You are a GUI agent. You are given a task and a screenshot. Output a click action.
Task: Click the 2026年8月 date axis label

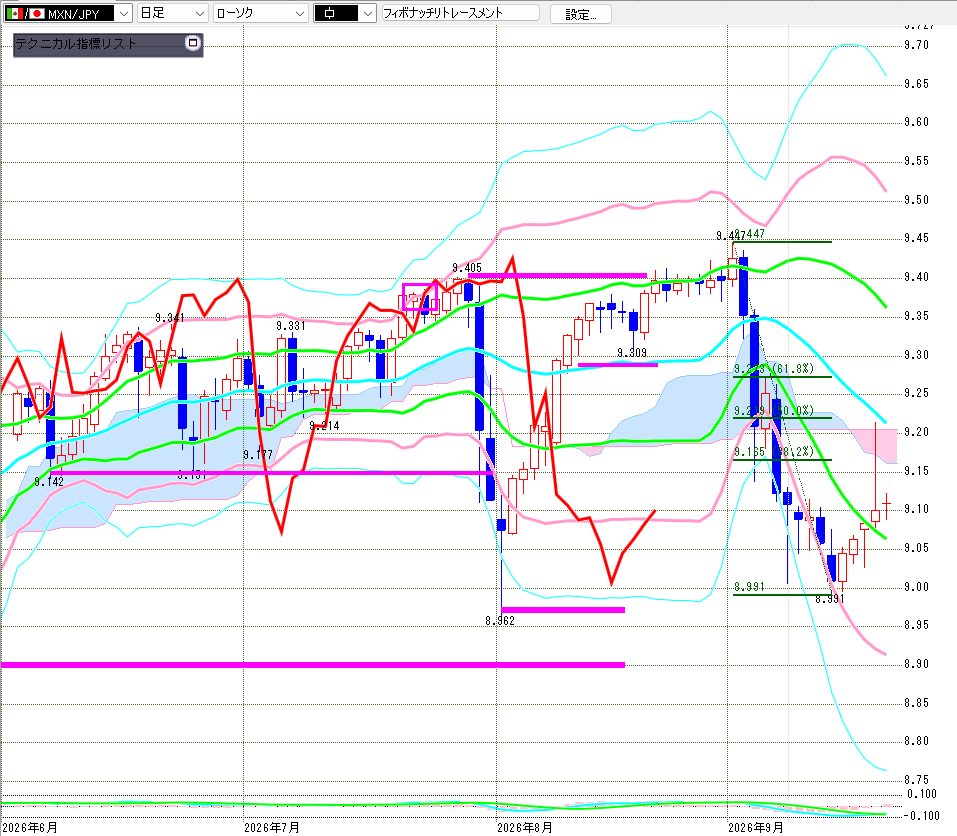point(525,828)
